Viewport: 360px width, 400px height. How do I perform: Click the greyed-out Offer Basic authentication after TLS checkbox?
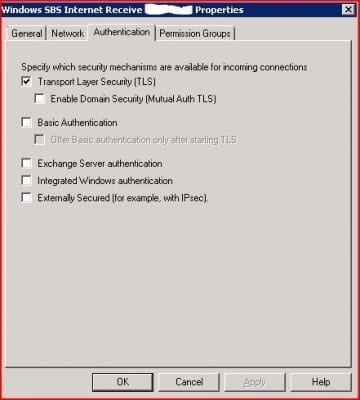click(x=40, y=140)
